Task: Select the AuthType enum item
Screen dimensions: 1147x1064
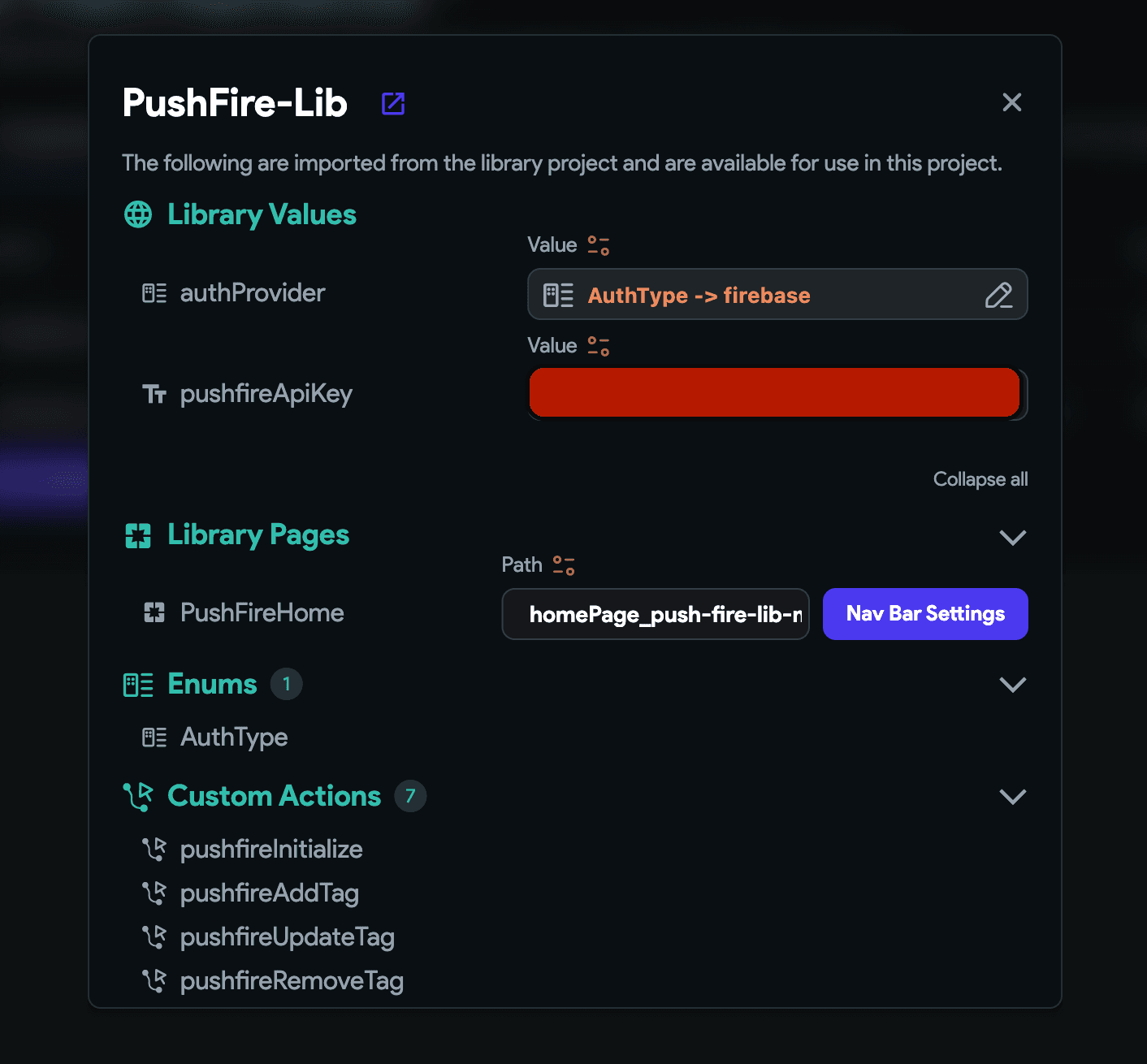Action: tap(234, 737)
